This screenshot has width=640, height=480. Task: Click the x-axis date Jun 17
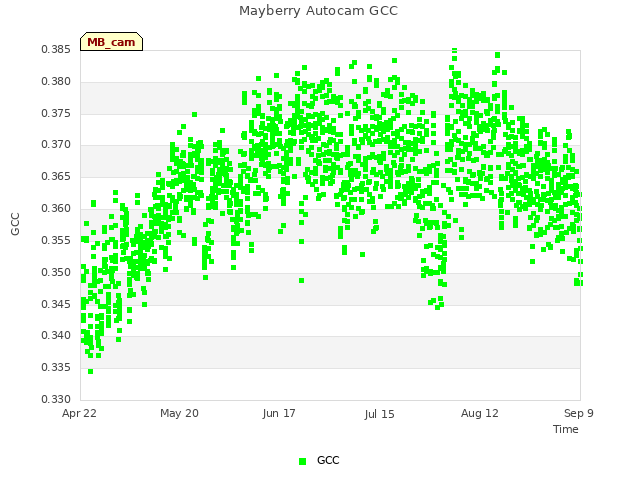coord(279,413)
